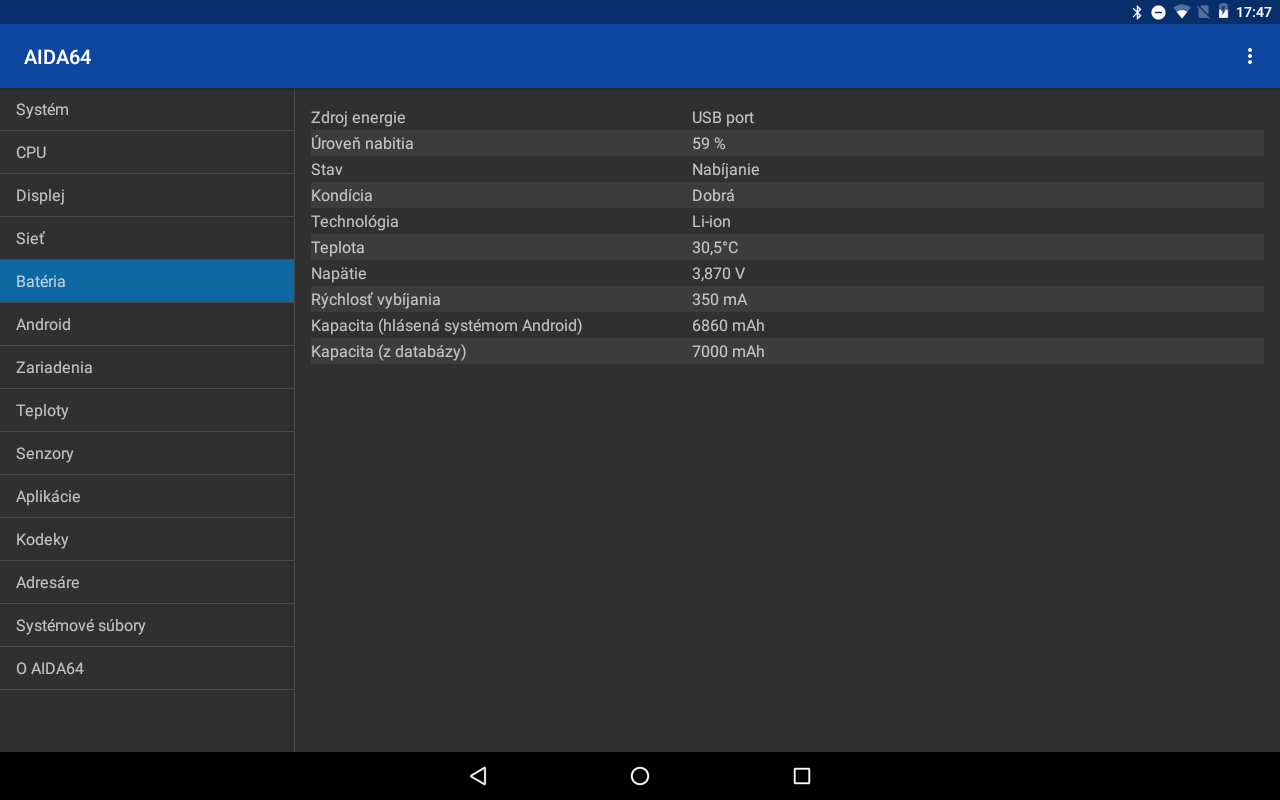Browse the Adresáre section
This screenshot has width=1280, height=800.
pos(147,582)
